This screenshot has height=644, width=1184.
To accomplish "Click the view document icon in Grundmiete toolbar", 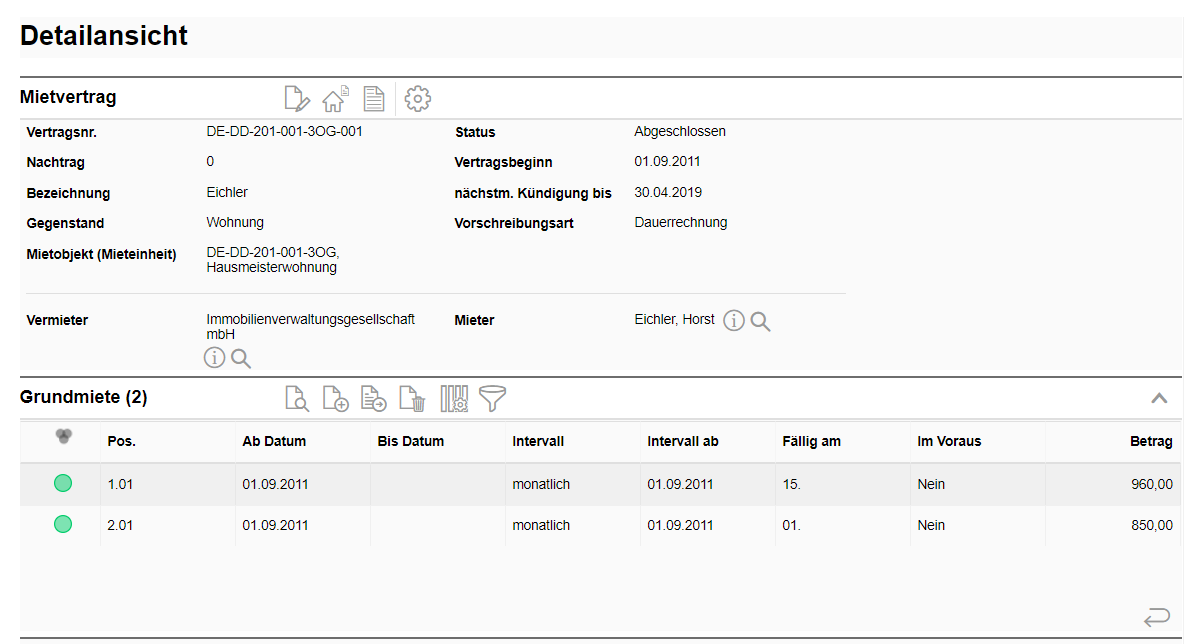I will [x=297, y=399].
